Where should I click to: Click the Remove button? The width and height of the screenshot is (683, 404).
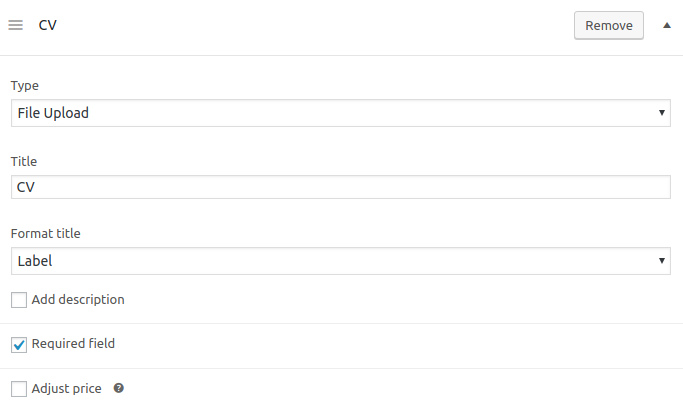[609, 26]
